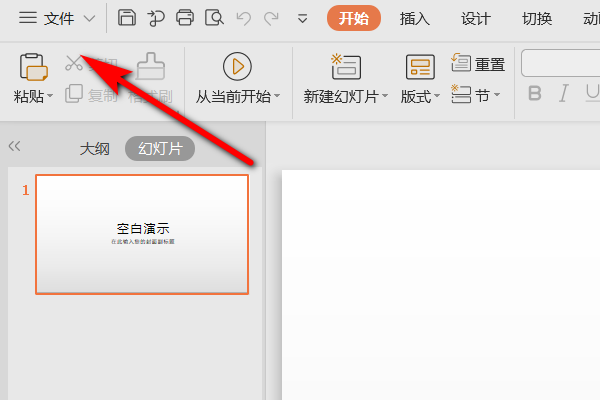Select the 空白演示 slide thumbnail

[x=142, y=234]
